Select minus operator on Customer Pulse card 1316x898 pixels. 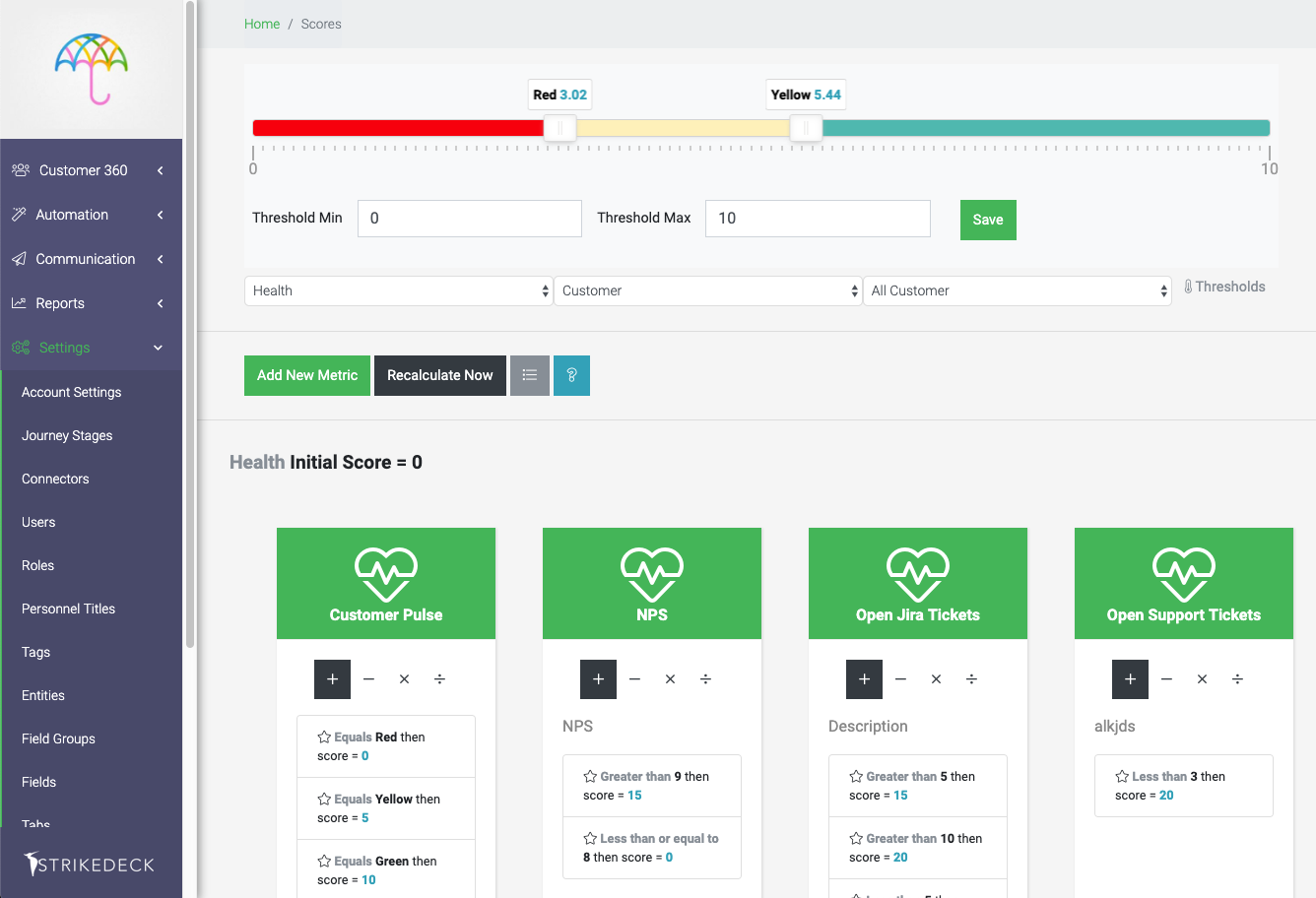click(x=368, y=679)
